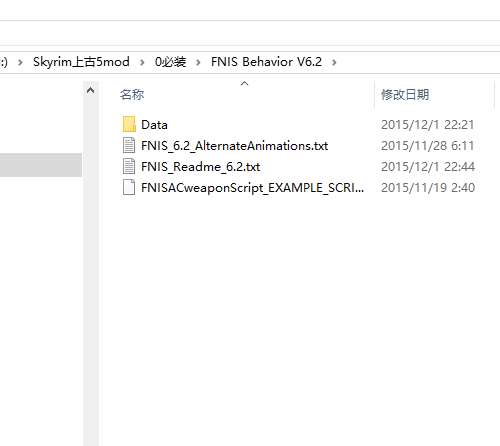500x446 pixels.
Task: Select the file FNIS_Readme_6.2.txt by name
Action: point(200,167)
